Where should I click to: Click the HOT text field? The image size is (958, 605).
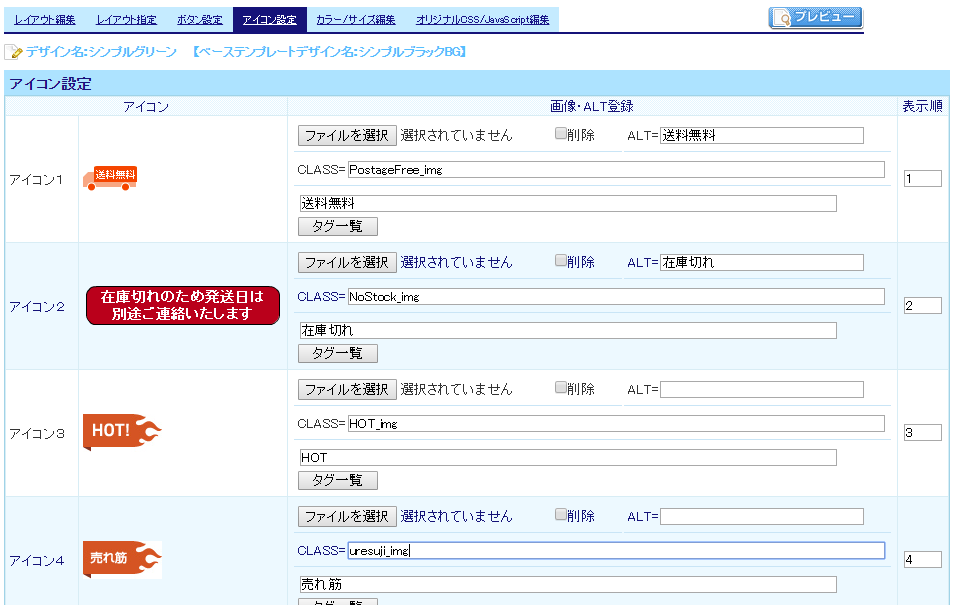(568, 458)
